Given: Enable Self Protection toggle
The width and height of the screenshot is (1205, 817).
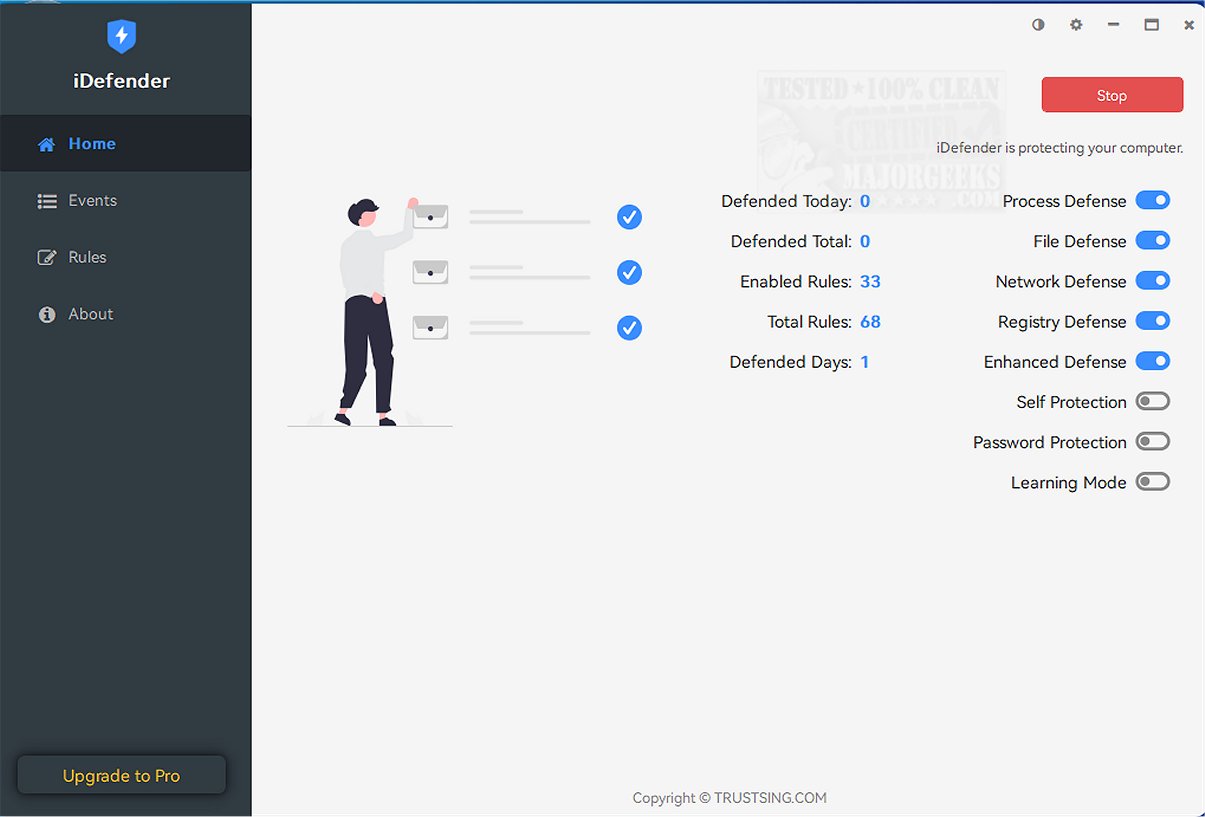Looking at the screenshot, I should (x=1152, y=402).
